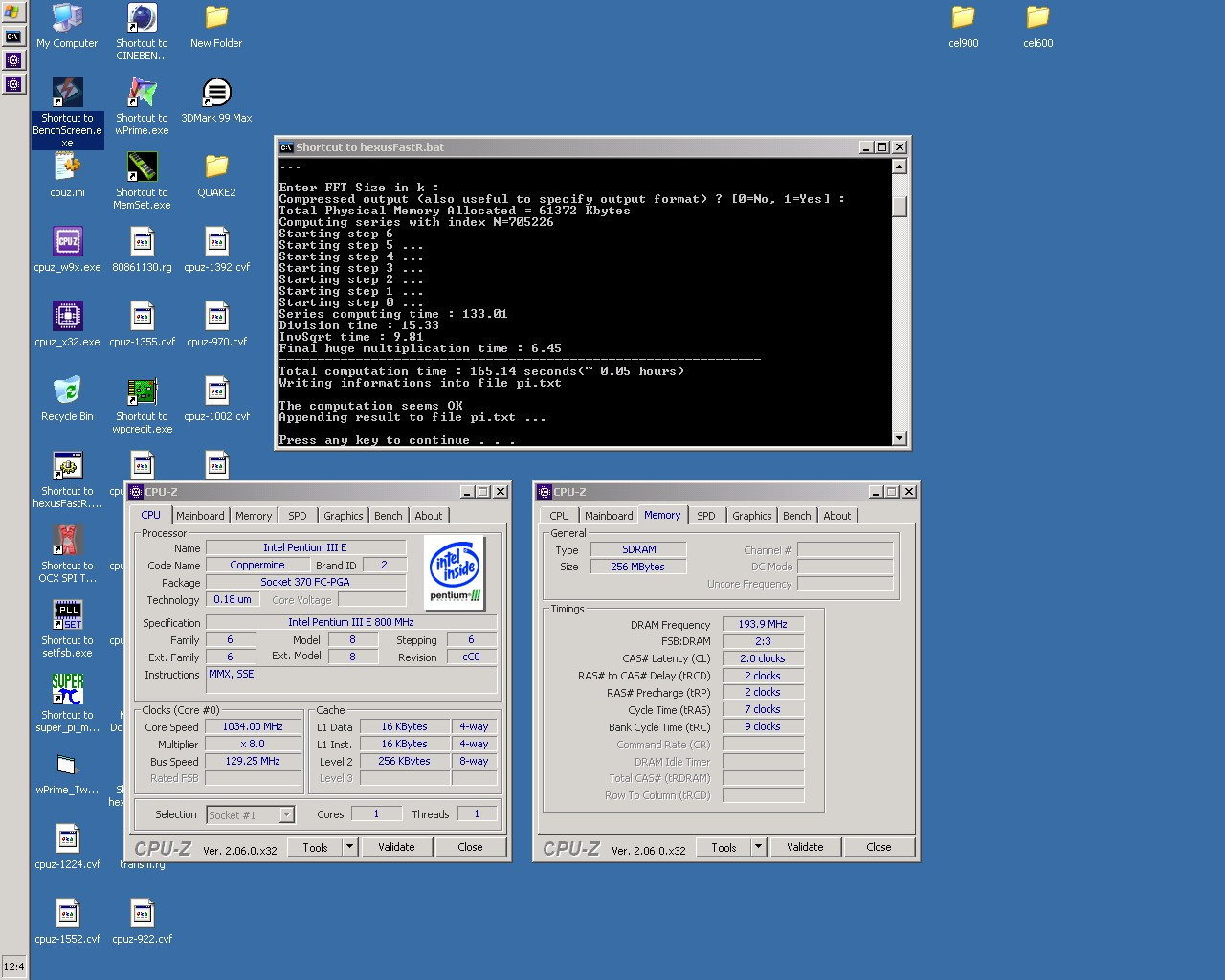Select the cpuz-1355.cvf file icon
This screenshot has width=1225, height=980.
click(x=142, y=325)
